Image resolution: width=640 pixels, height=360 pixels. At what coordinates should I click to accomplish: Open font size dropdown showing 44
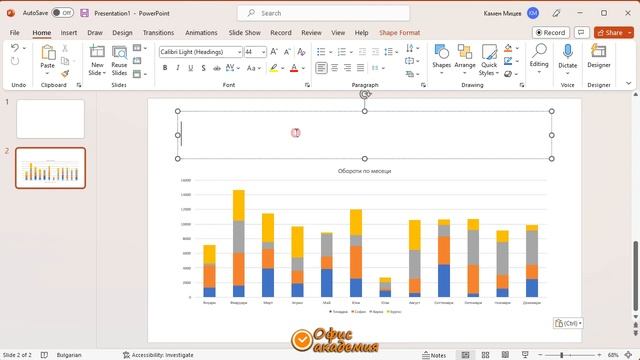coord(263,52)
